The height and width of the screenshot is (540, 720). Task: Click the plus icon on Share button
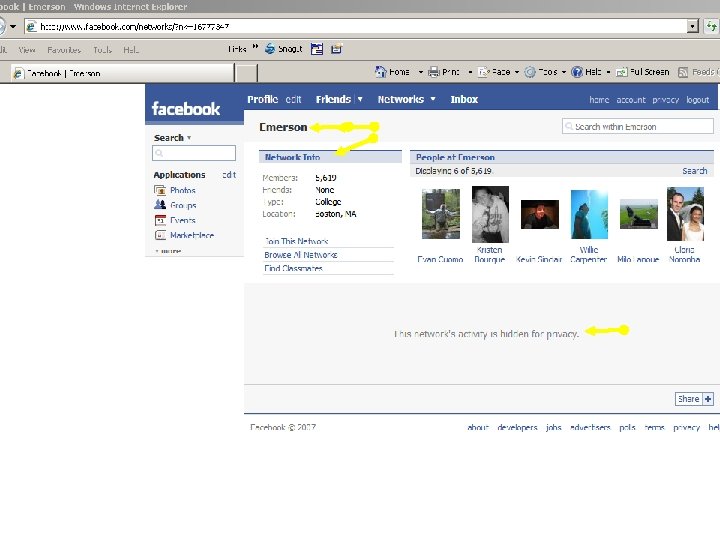click(x=708, y=399)
